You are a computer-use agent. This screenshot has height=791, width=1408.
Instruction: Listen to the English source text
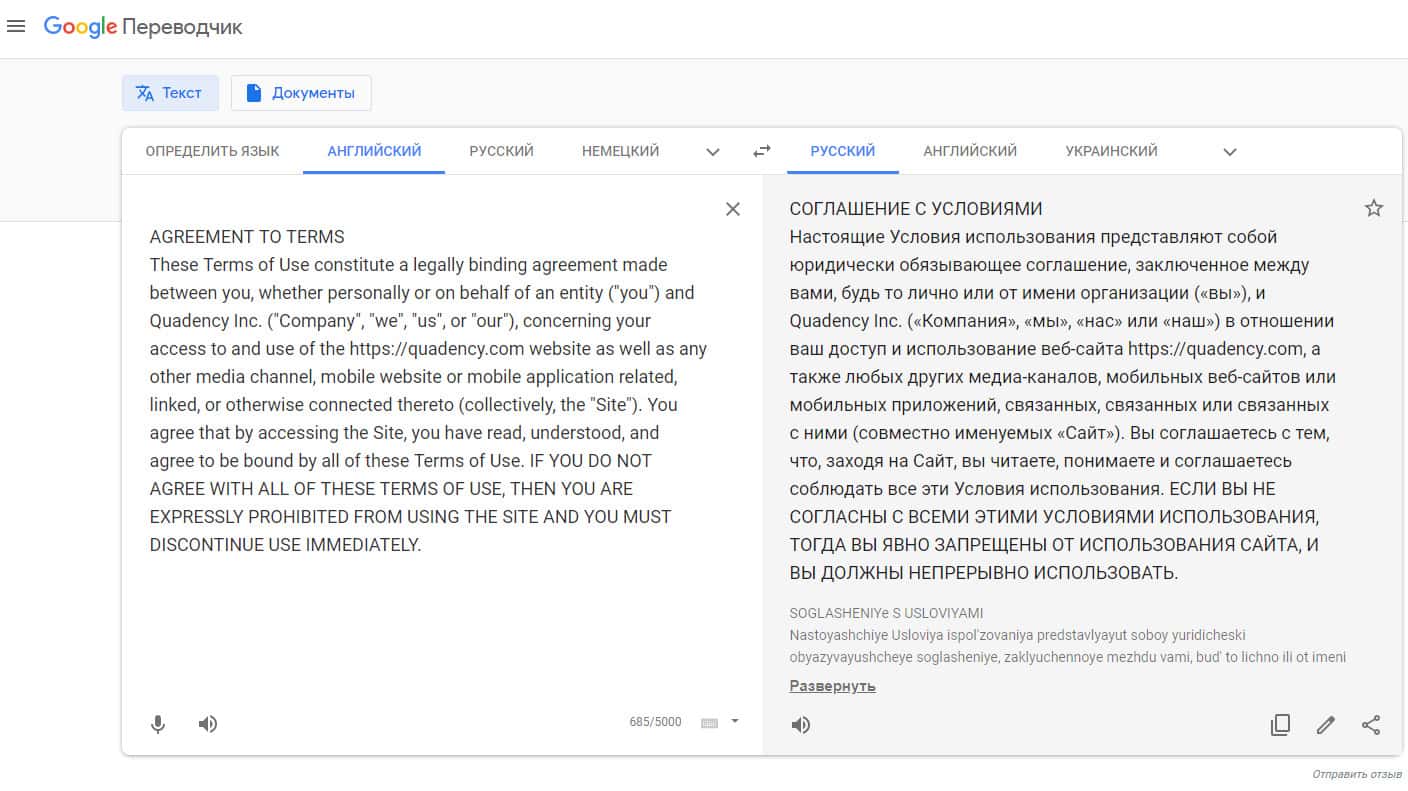(208, 724)
